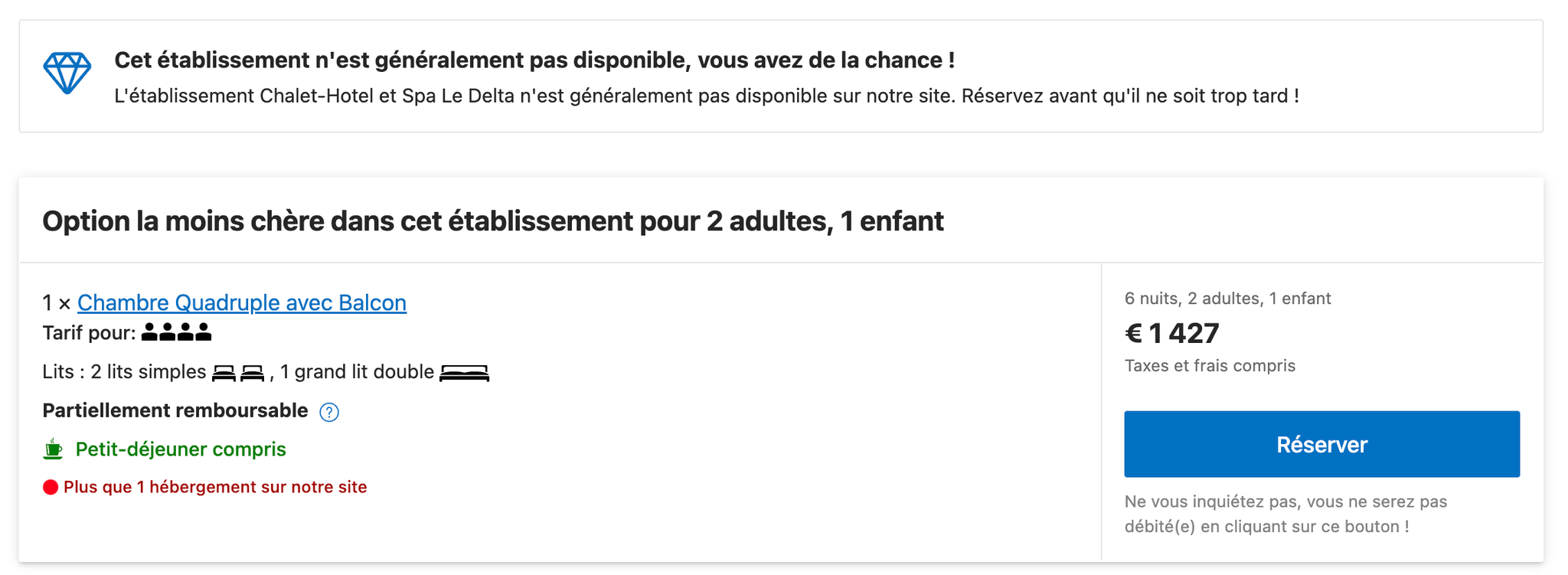Click the 'Ne vous inquiétez pas' reassurance text
Screen dimensions: 1568x575
click(x=1285, y=514)
